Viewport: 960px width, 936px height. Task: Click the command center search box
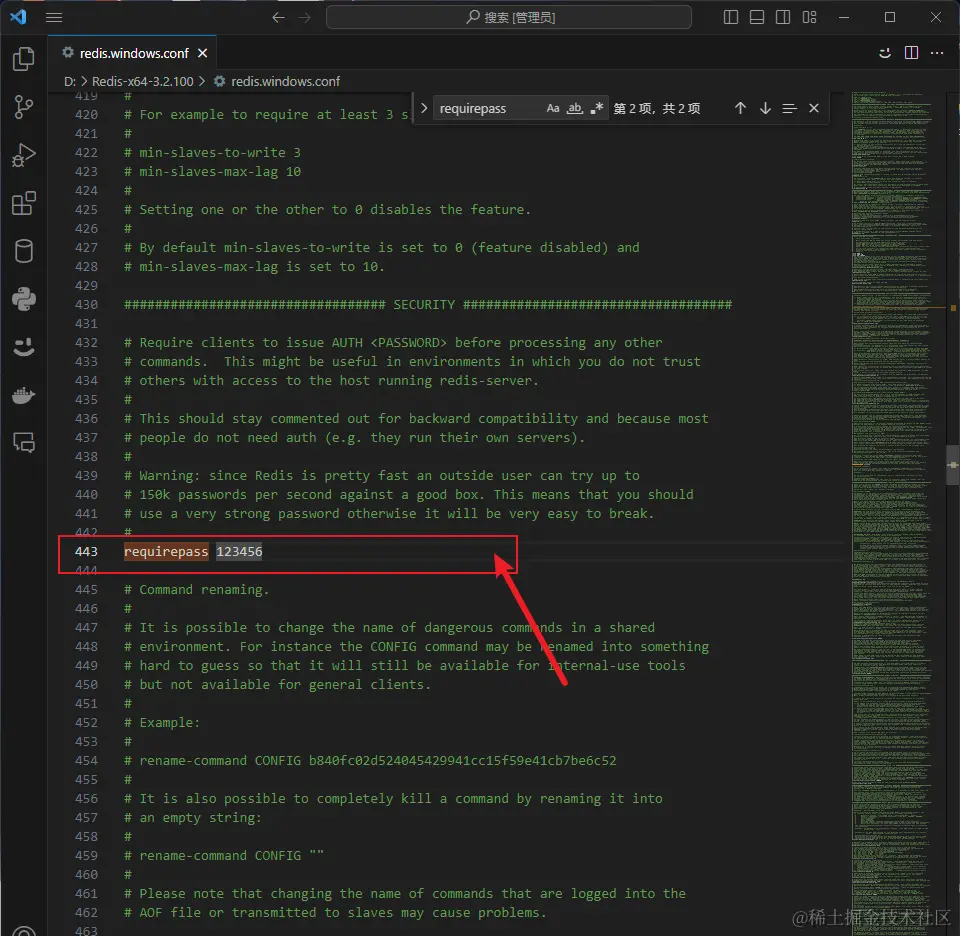tap(509, 17)
